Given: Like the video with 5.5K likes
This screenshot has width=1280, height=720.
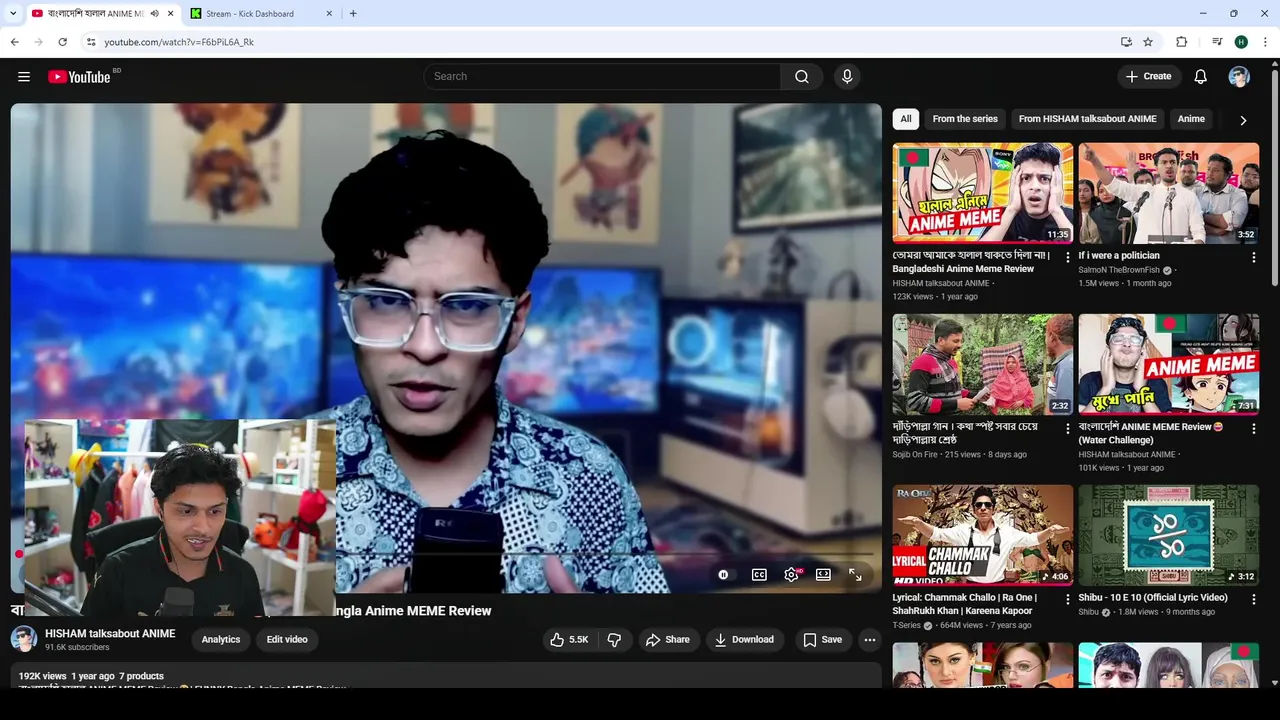Looking at the screenshot, I should pos(569,640).
